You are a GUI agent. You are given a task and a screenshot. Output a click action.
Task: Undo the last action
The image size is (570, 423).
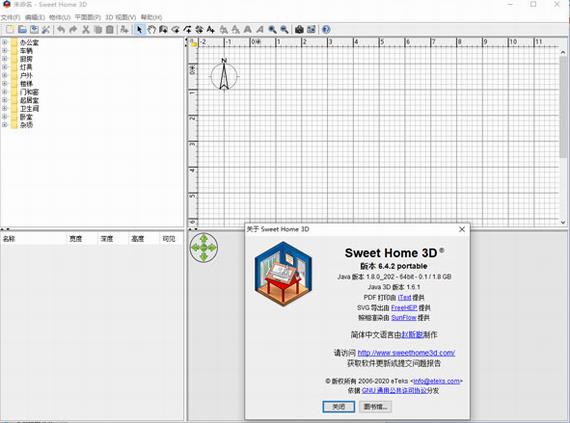[61, 29]
